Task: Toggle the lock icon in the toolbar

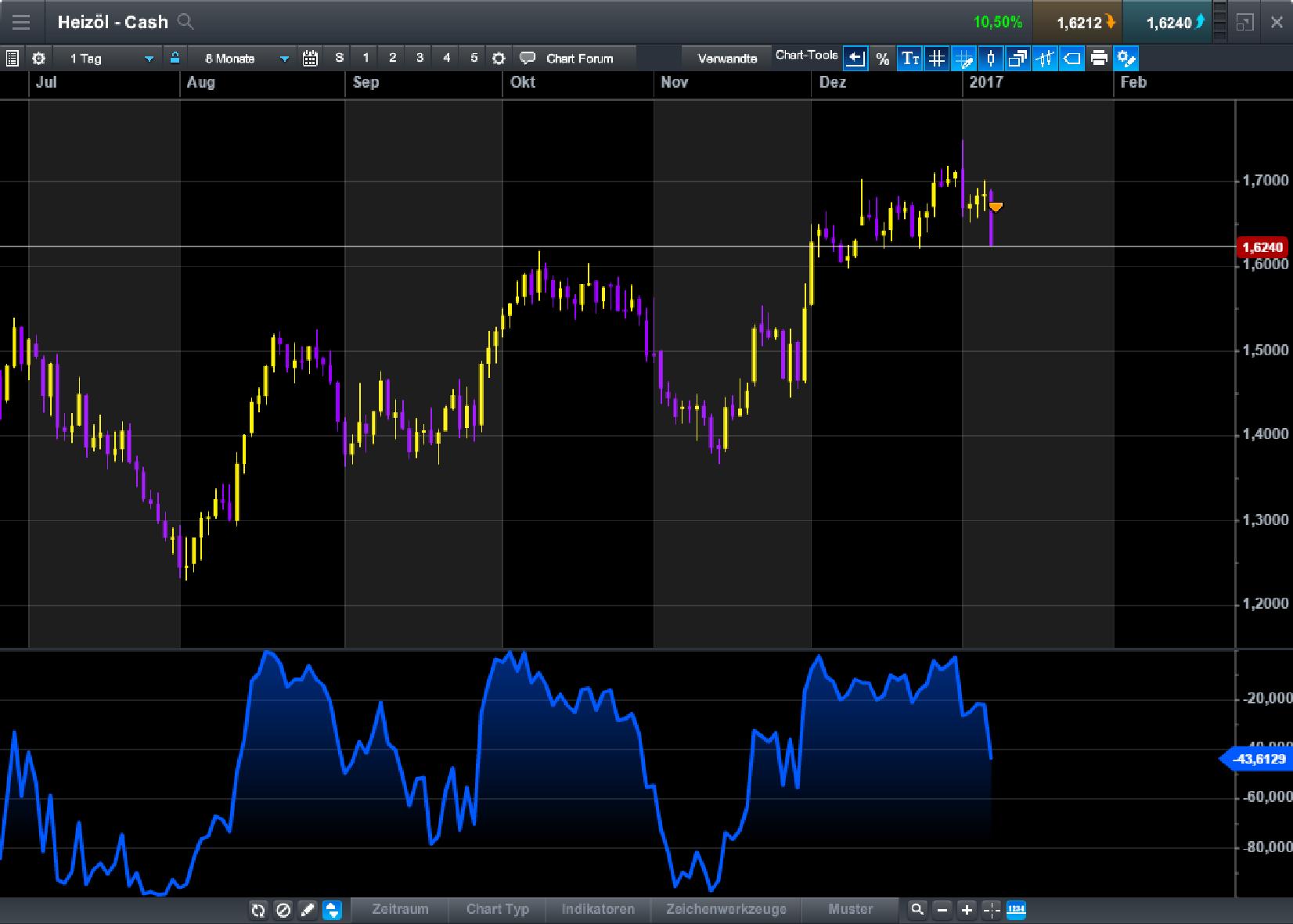Action: [175, 57]
